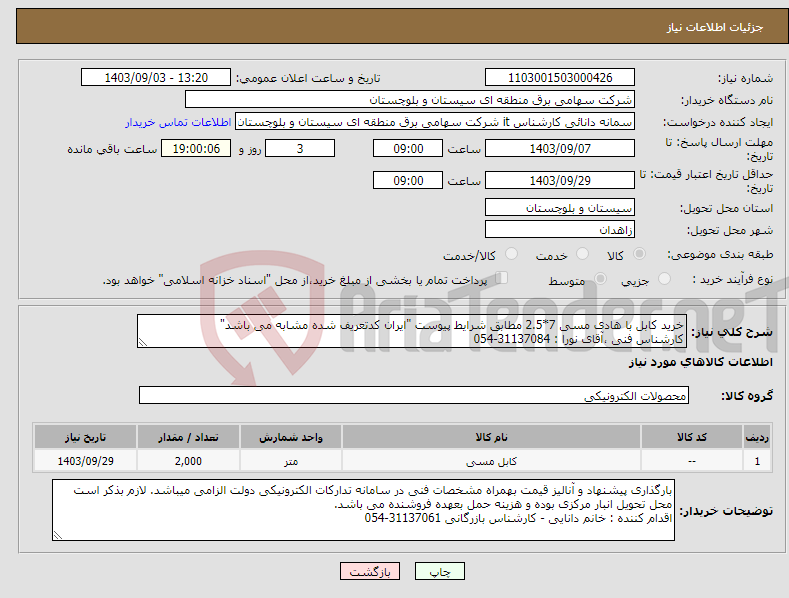Viewport: 789px width, 598px height.
Task: Click the announcement date field 1403/09/03 - 13:20
Action: (x=155, y=78)
